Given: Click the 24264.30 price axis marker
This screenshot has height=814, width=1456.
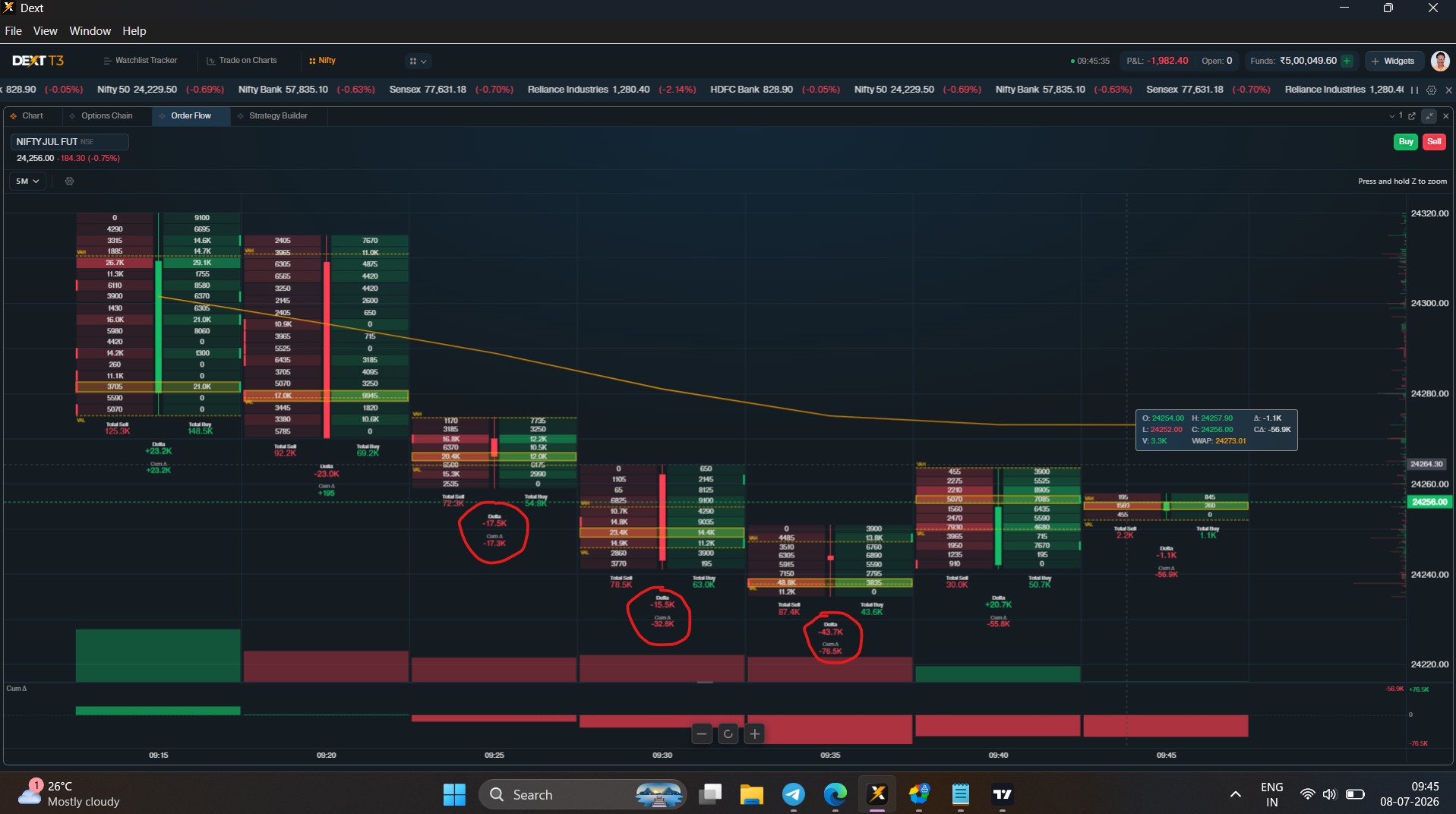Looking at the screenshot, I should (1426, 464).
